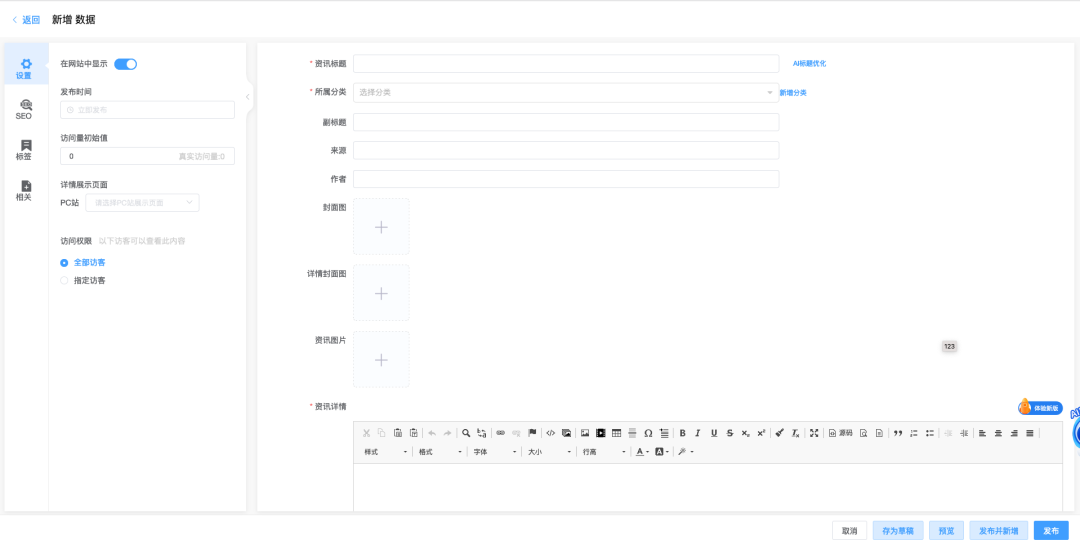Screen dimensions: 1080x545
Task: Upload a 详情封面图 image
Action: pyautogui.click(x=381, y=293)
